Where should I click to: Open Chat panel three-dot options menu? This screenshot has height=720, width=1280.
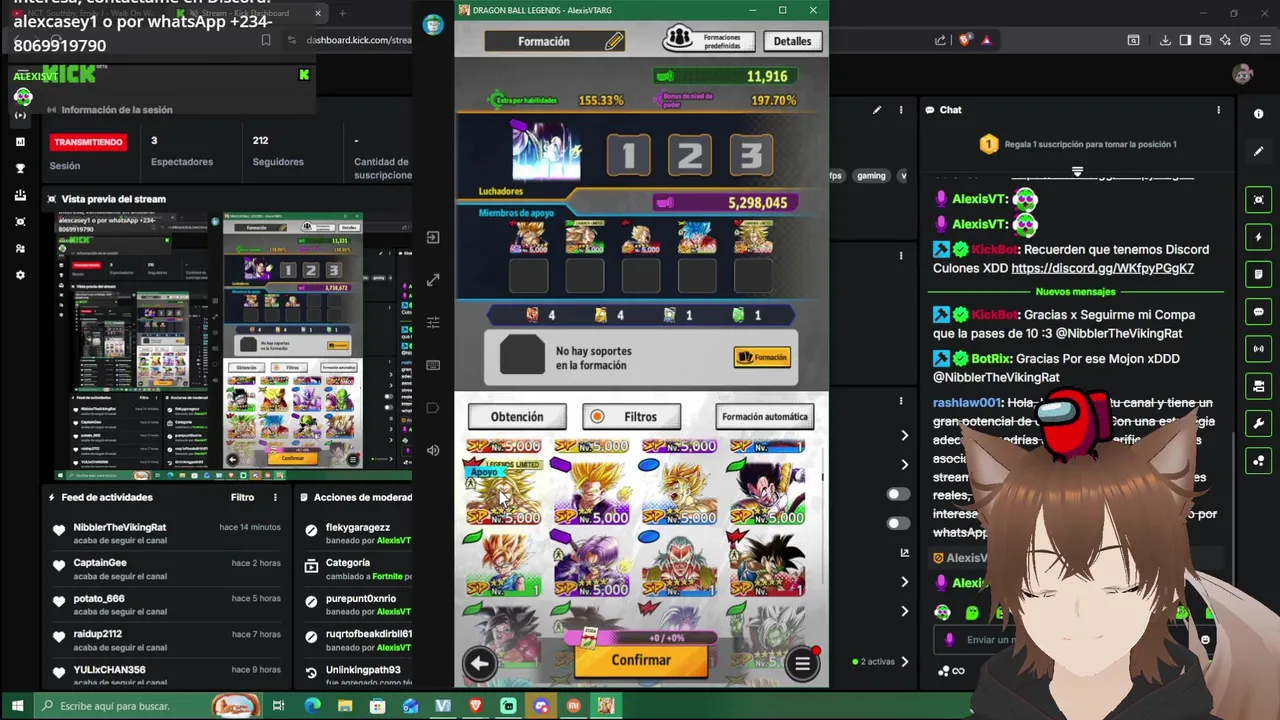coord(1218,110)
